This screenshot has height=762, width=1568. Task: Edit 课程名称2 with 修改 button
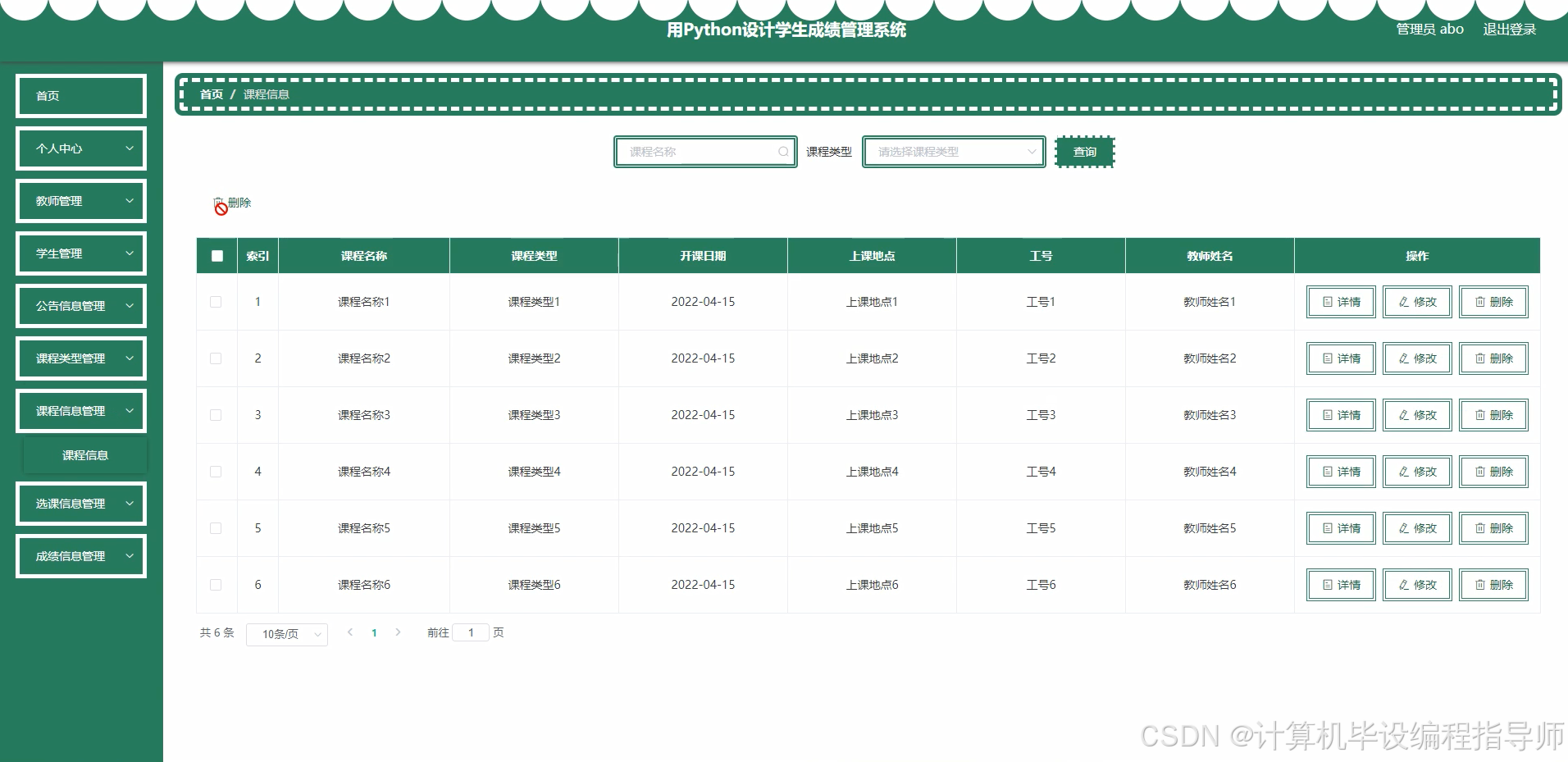1417,358
